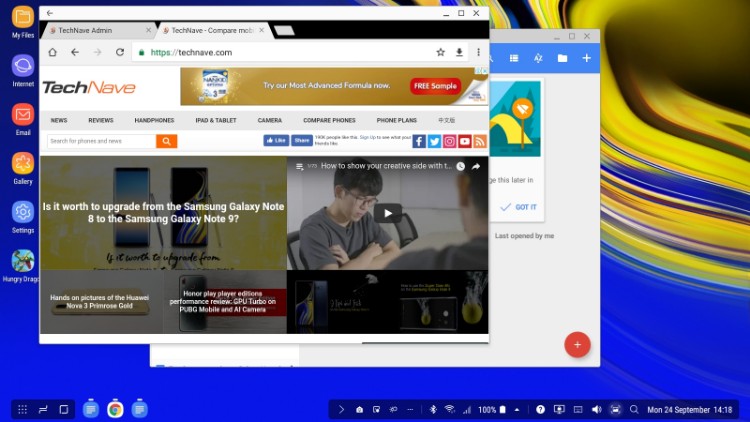Image resolution: width=750 pixels, height=422 pixels.
Task: Open Chrome's three-dot menu
Action: click(478, 52)
